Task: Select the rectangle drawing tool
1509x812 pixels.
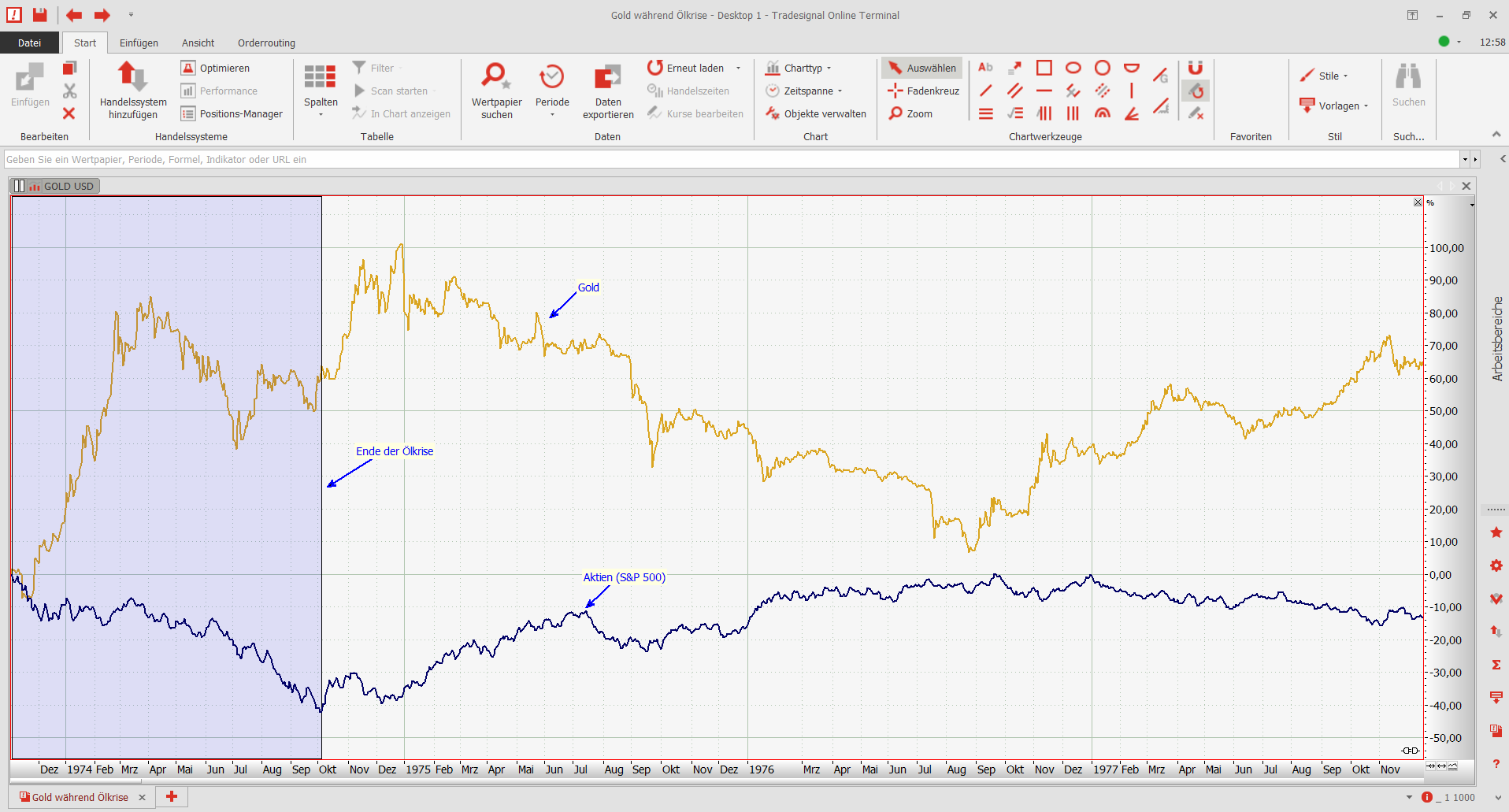Action: point(1044,68)
